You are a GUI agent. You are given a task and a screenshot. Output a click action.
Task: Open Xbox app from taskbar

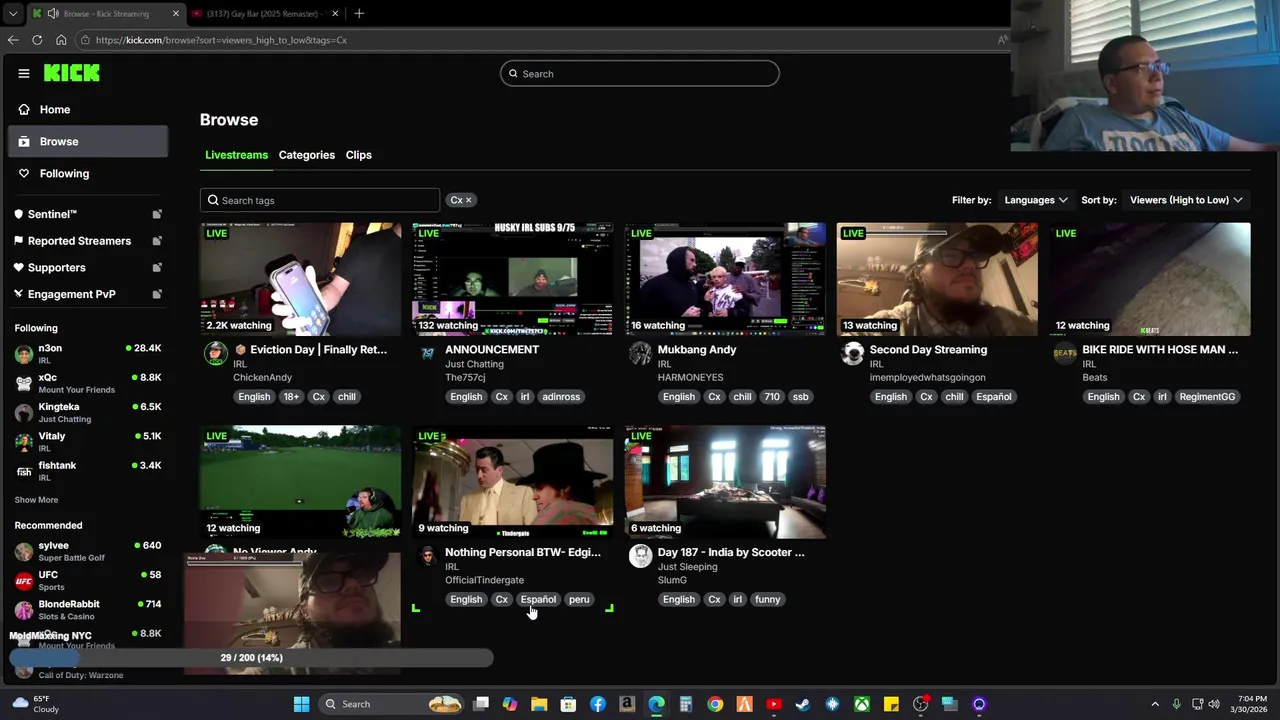[x=862, y=704]
